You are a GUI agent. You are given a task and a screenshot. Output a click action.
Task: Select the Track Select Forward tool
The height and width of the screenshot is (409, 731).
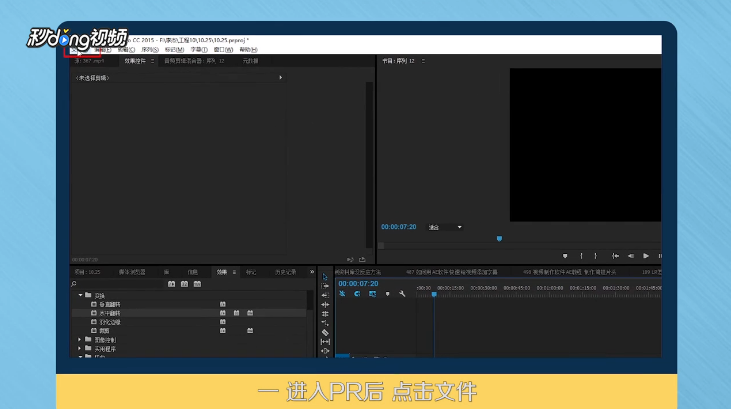click(x=325, y=286)
